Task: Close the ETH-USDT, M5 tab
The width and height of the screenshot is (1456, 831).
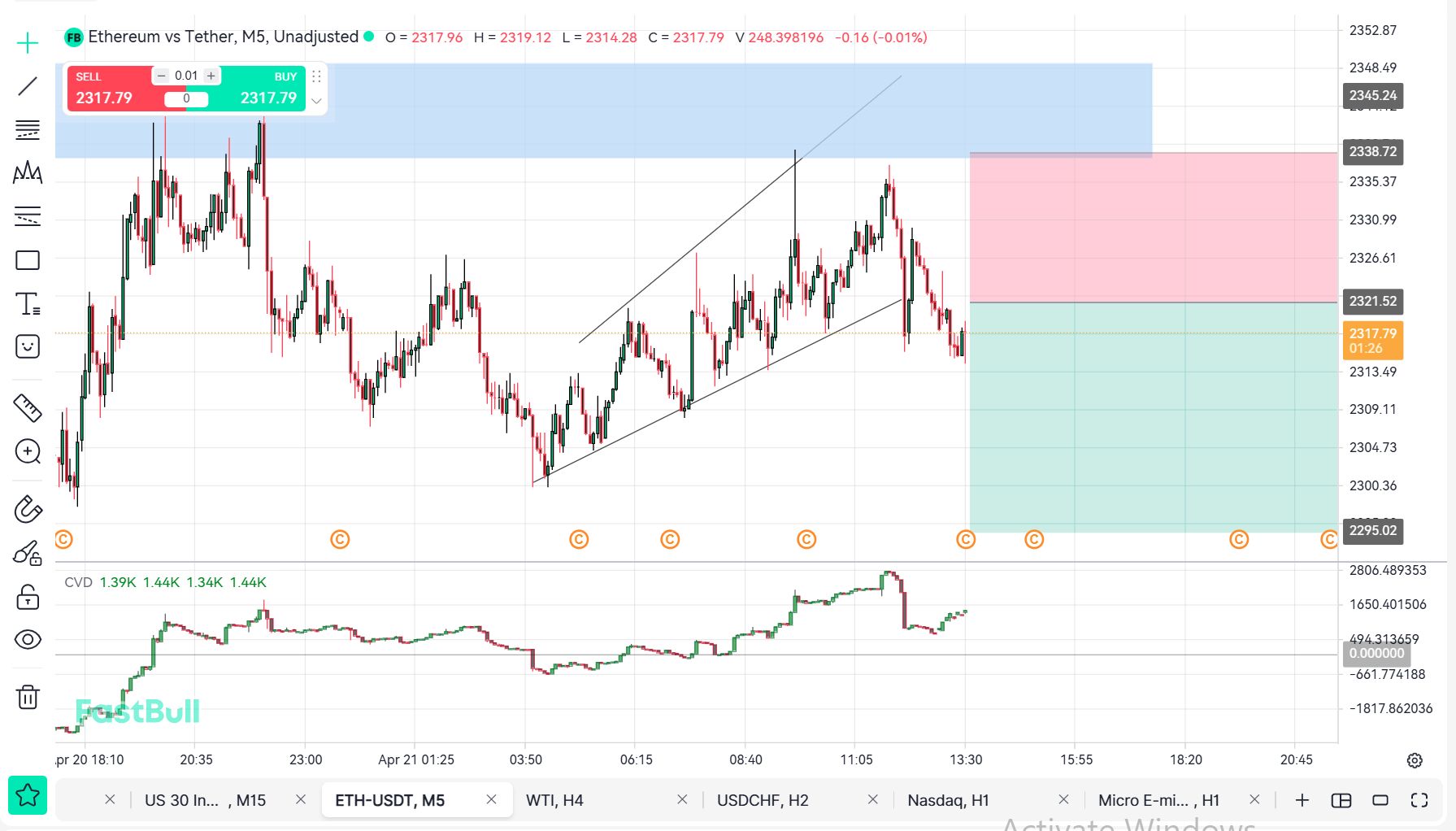Action: point(491,799)
